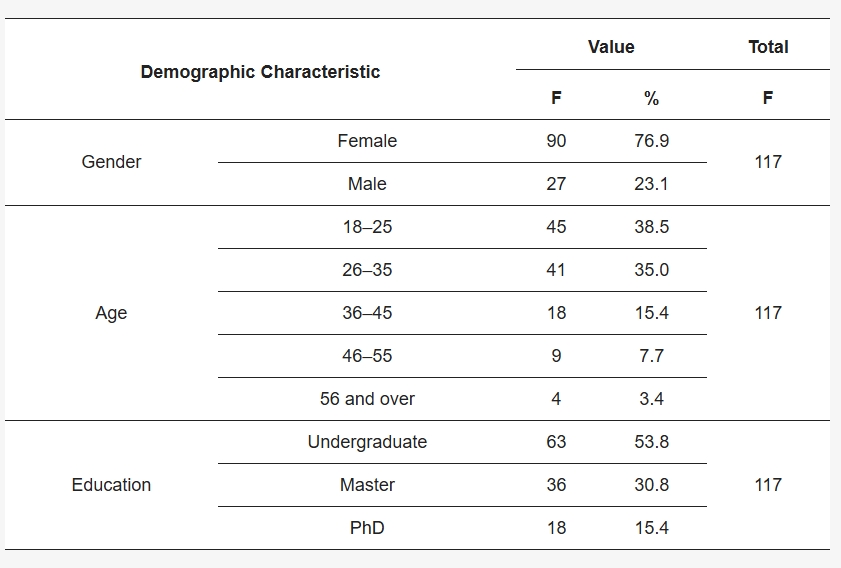Click the Education row label
This screenshot has height=568, width=841.
[x=111, y=485]
